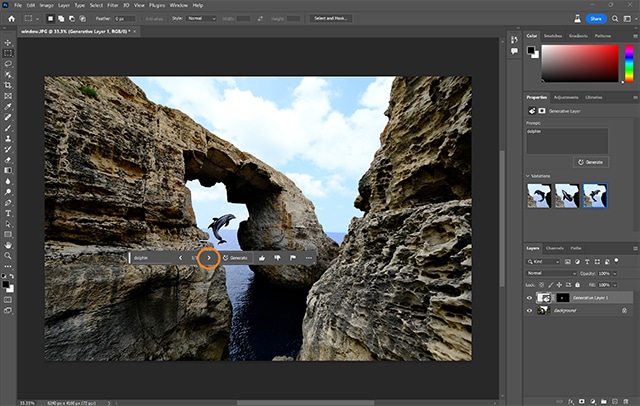Toggle visibility of Background layer
The height and width of the screenshot is (406, 640).
530,311
